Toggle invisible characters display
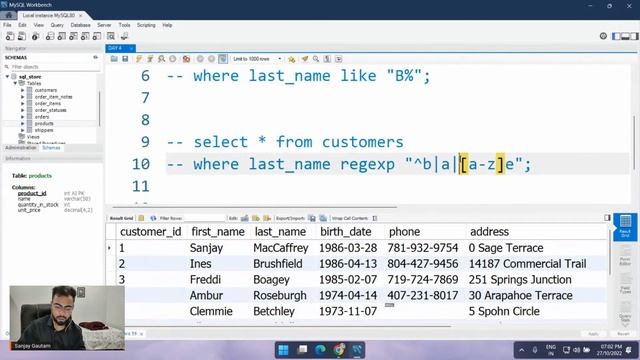640x360 pixels. coord(327,59)
